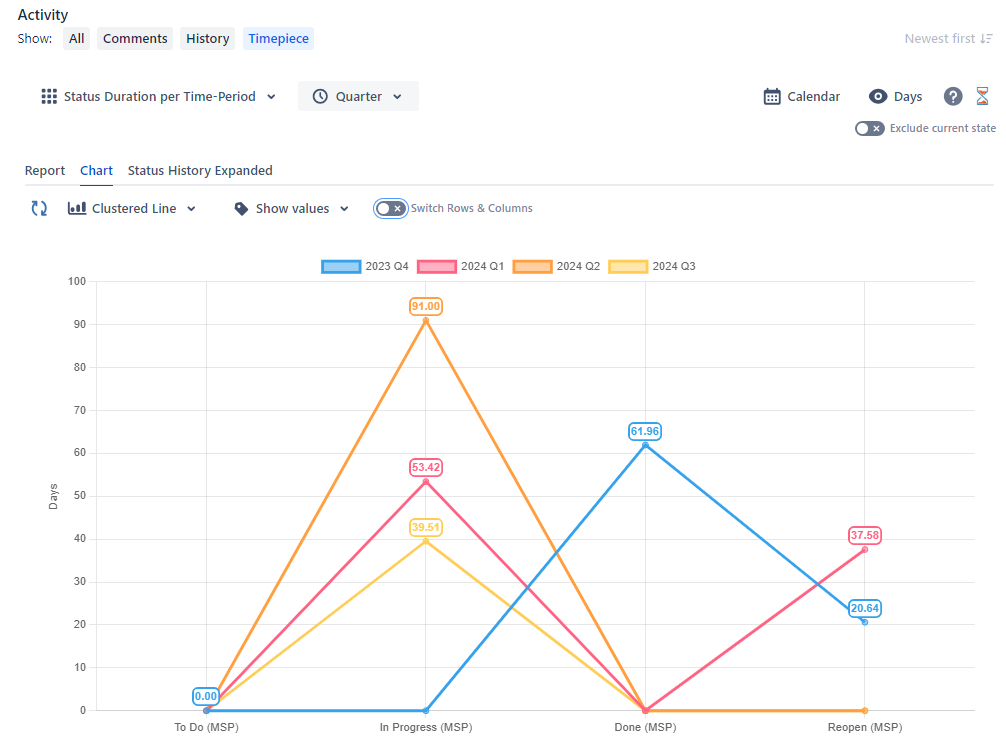Click the 91.00 data point label
1006x747 pixels.
[425, 306]
